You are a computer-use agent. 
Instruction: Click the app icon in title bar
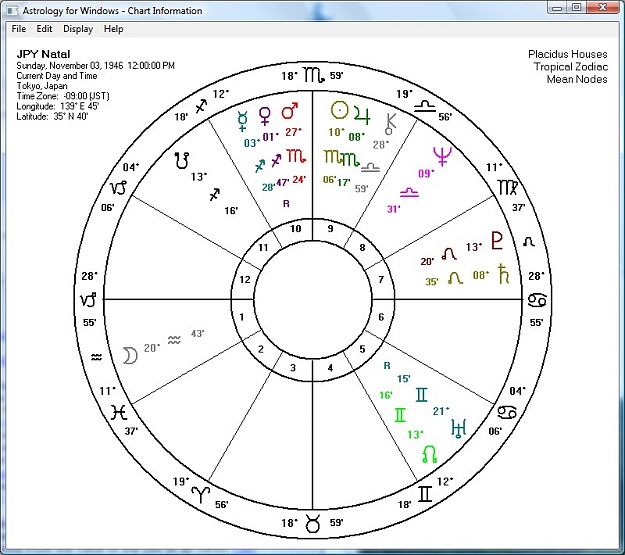click(12, 10)
